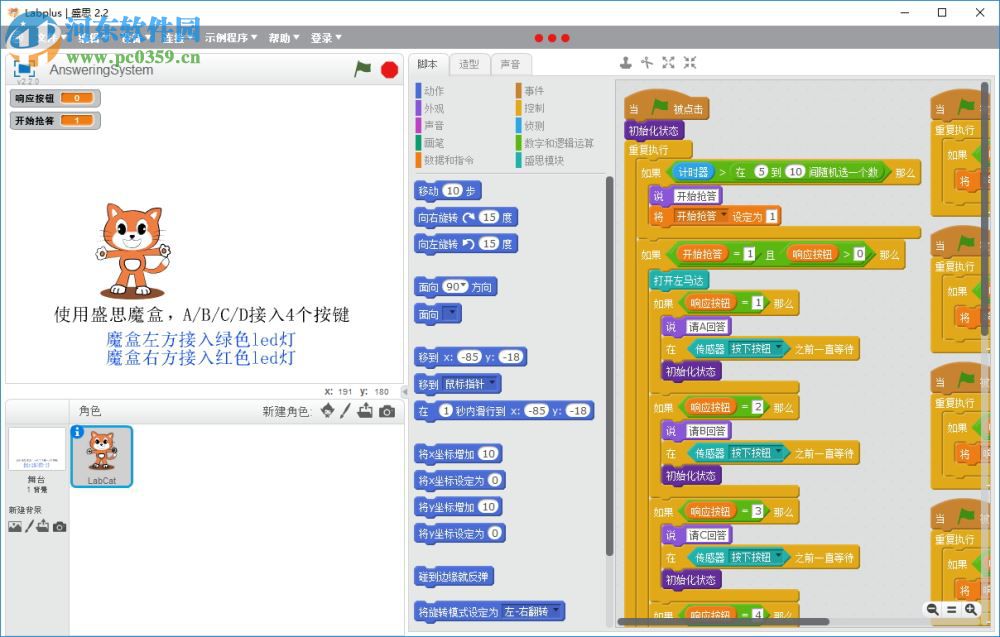The width and height of the screenshot is (1000, 637).
Task: Select the stamp duplicate tool
Action: [626, 62]
